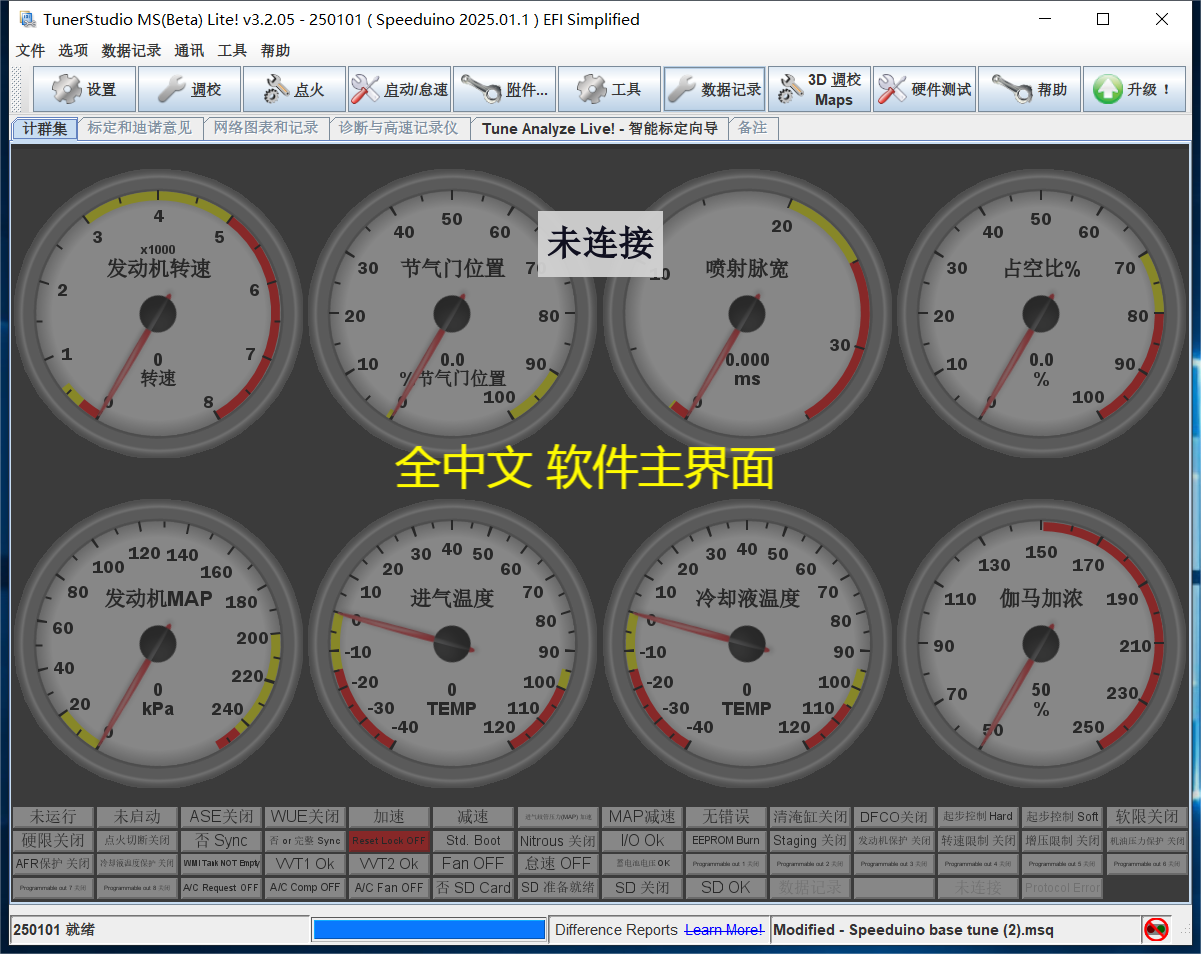
Task: Click the ASE关闭 status indicator
Action: point(221,817)
